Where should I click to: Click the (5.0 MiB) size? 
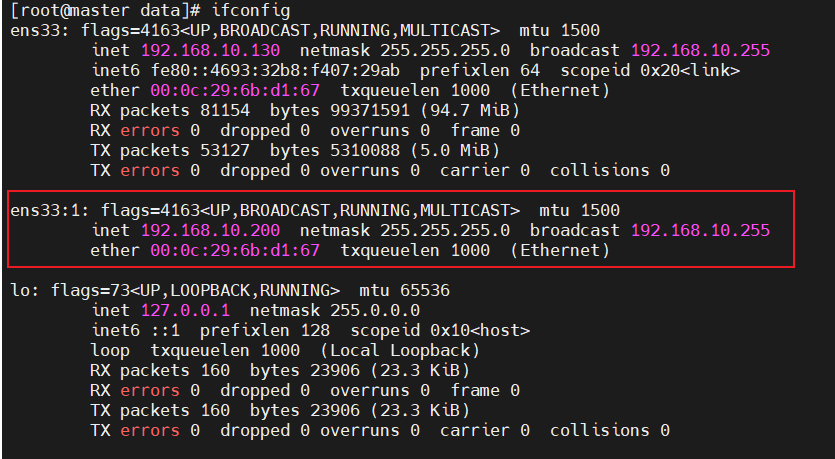455,151
